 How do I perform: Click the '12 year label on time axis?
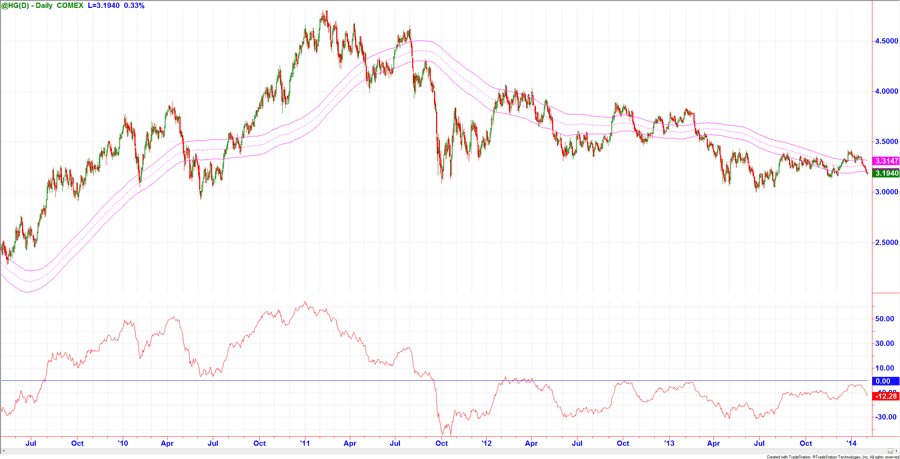[487, 441]
